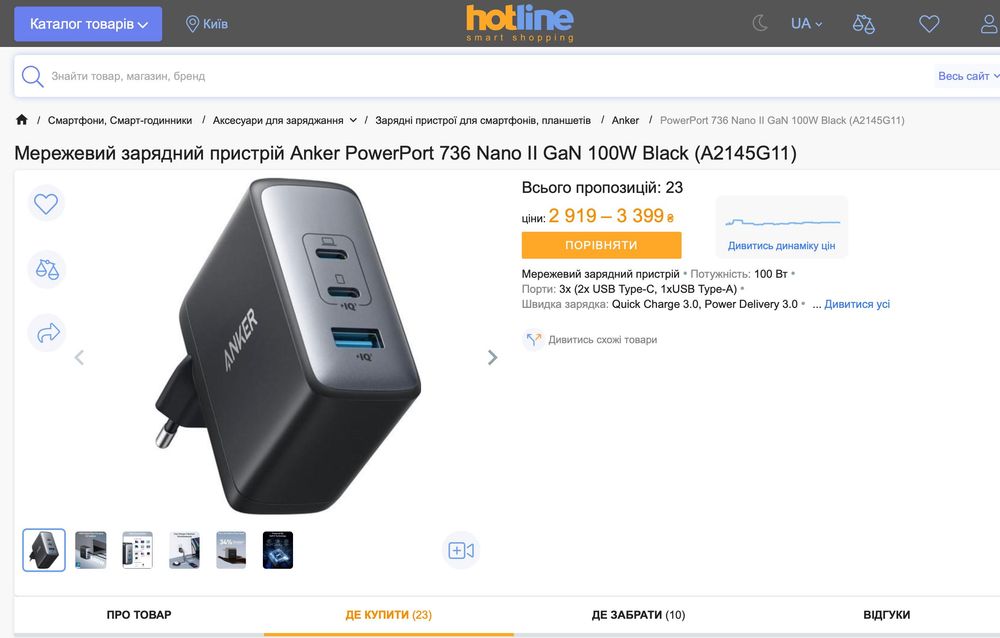Open Дивитися усі specifications link
The height and width of the screenshot is (638, 1000).
(857, 304)
